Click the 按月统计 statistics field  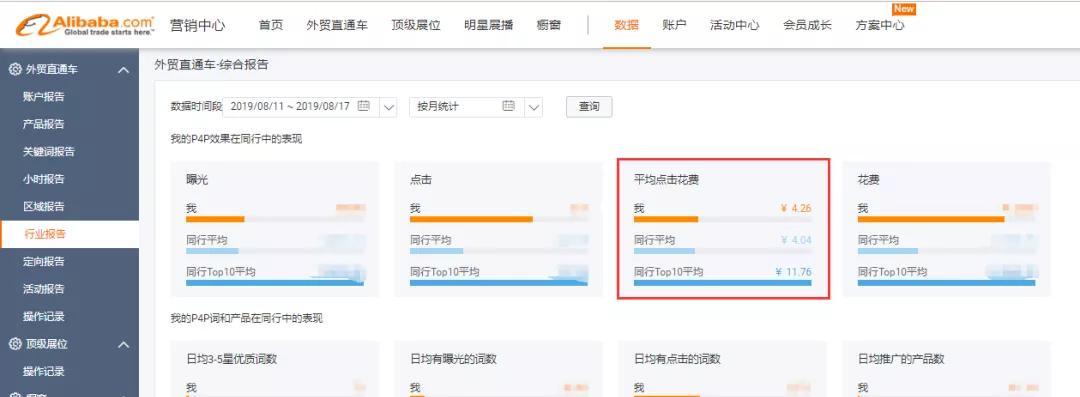point(476,107)
